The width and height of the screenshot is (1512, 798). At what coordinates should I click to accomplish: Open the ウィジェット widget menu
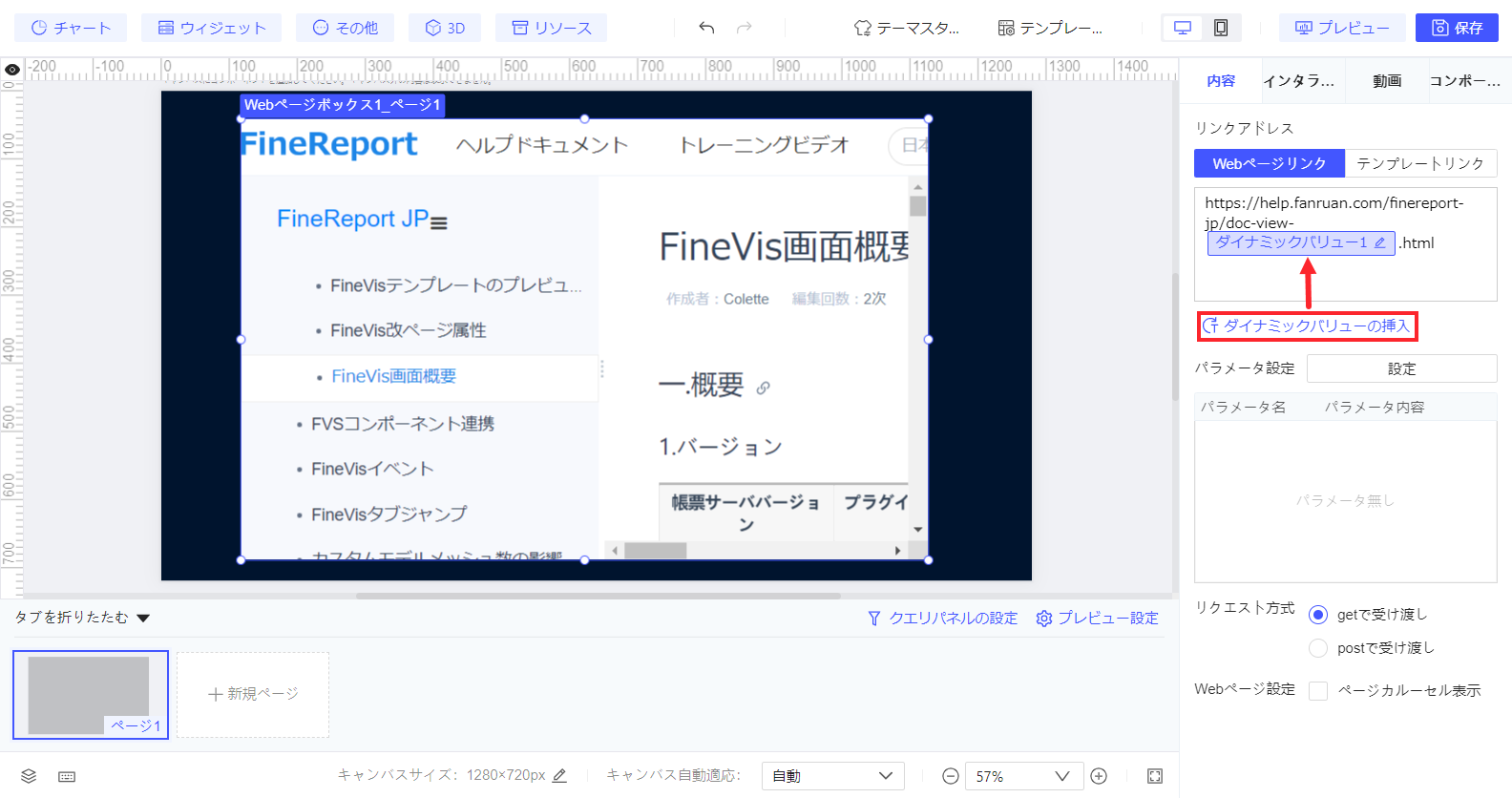(211, 28)
